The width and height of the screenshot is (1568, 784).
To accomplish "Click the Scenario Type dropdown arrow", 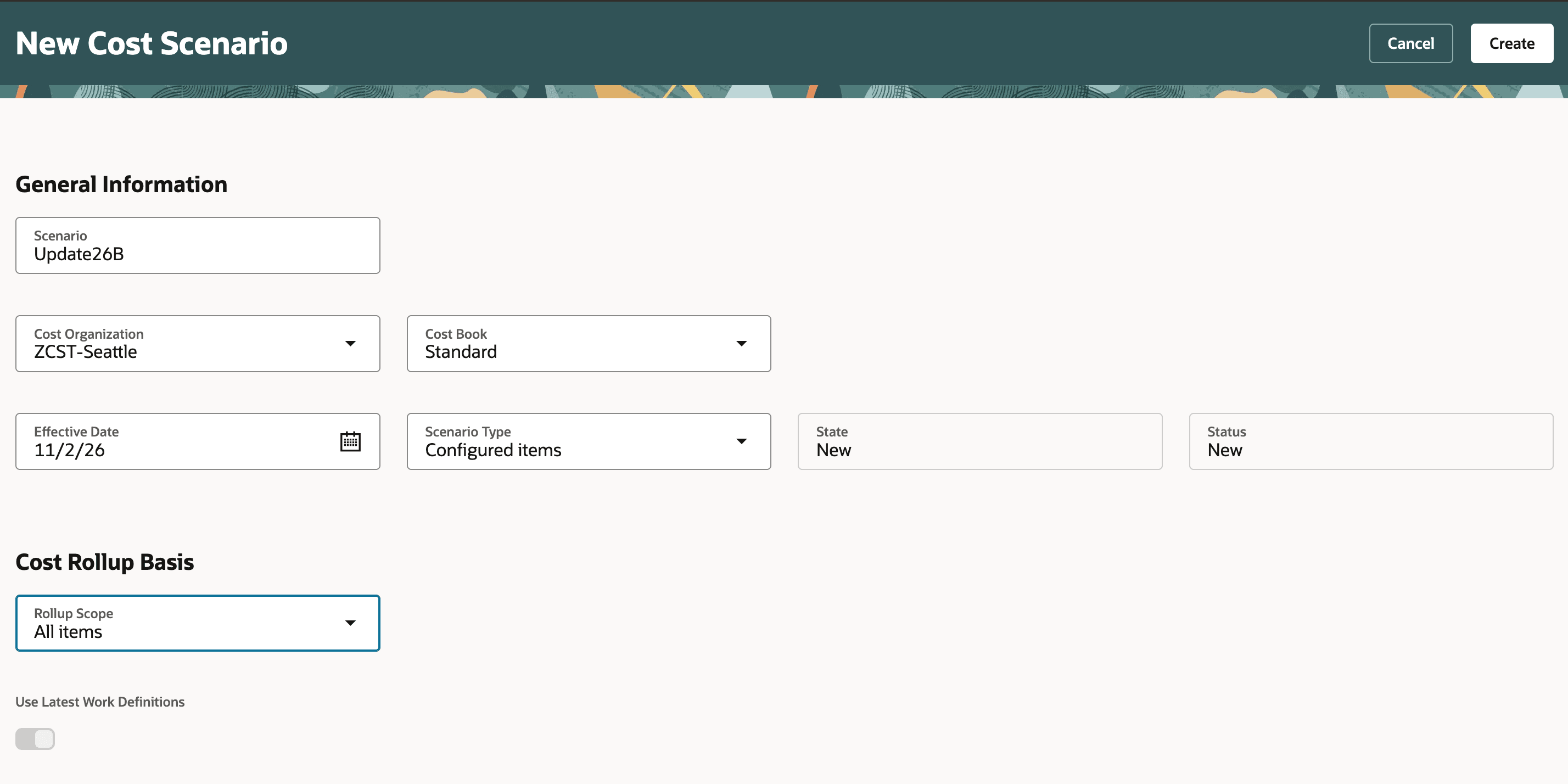I will pos(742,441).
